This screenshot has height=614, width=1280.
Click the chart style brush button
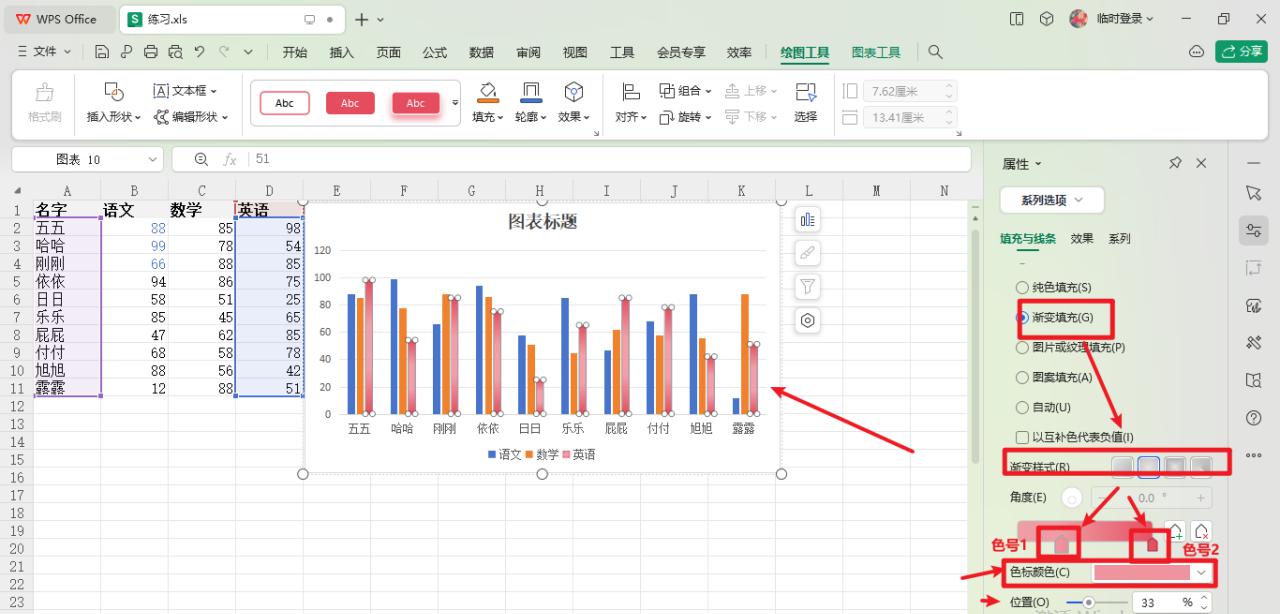(x=808, y=253)
